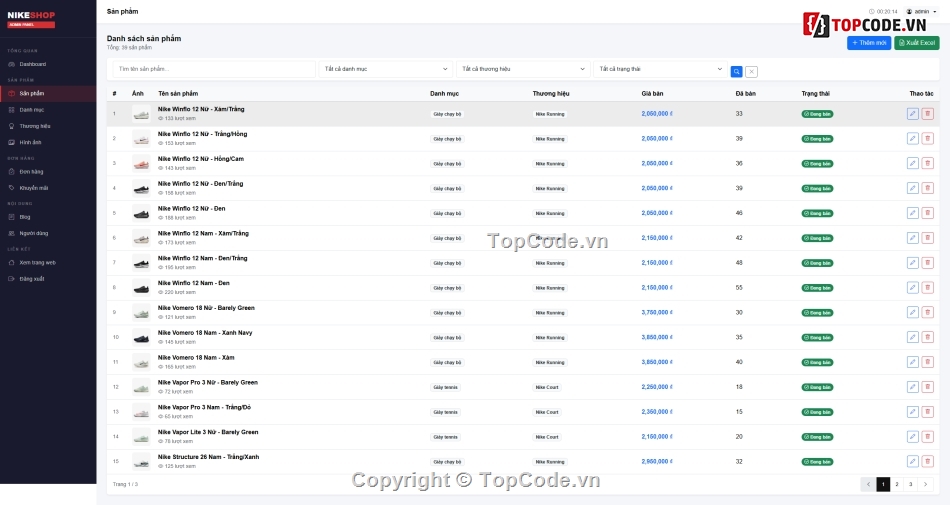Click the product name search field
The height and width of the screenshot is (505, 950).
coord(214,69)
